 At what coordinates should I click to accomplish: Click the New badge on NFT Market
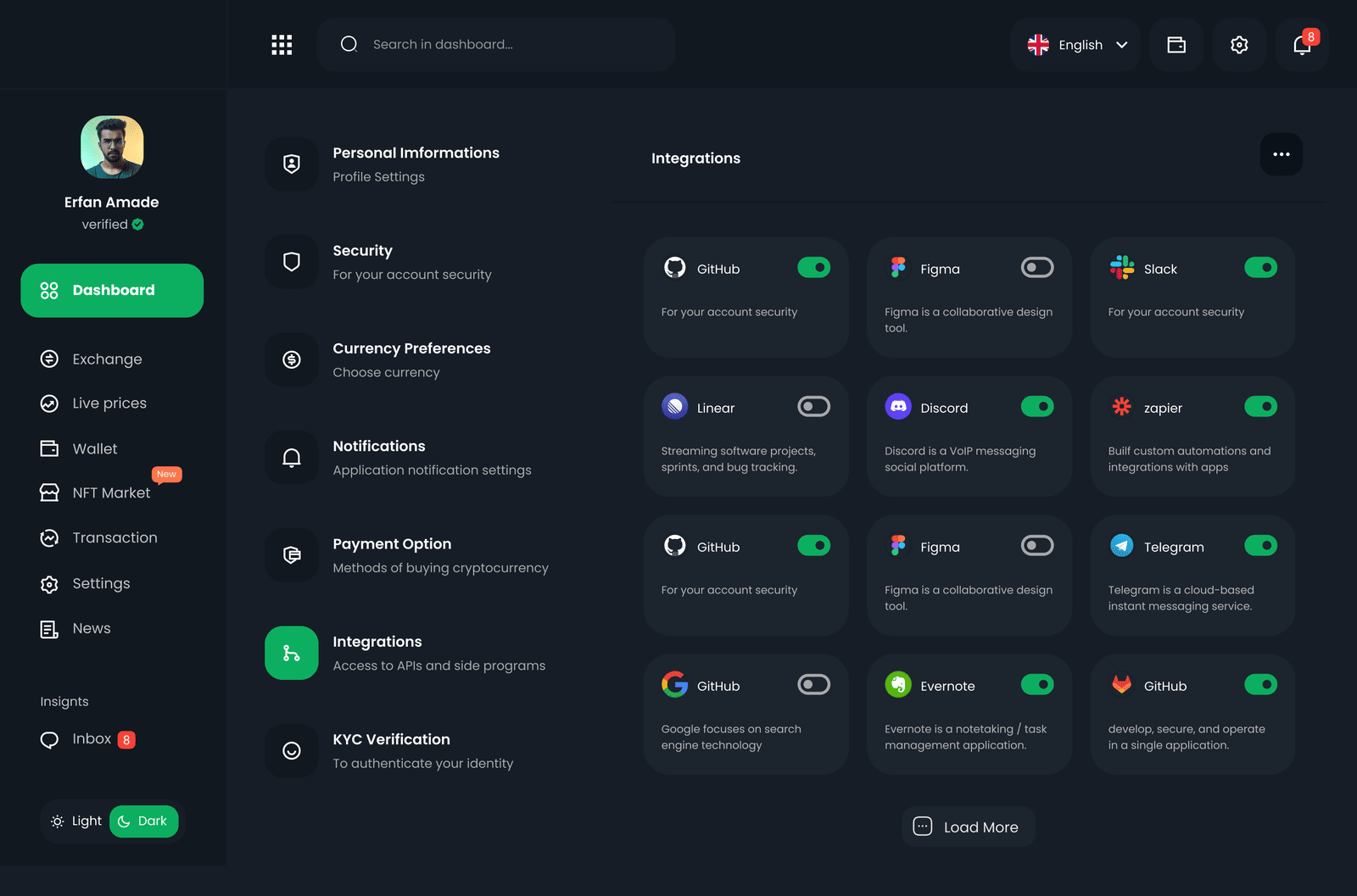click(167, 474)
